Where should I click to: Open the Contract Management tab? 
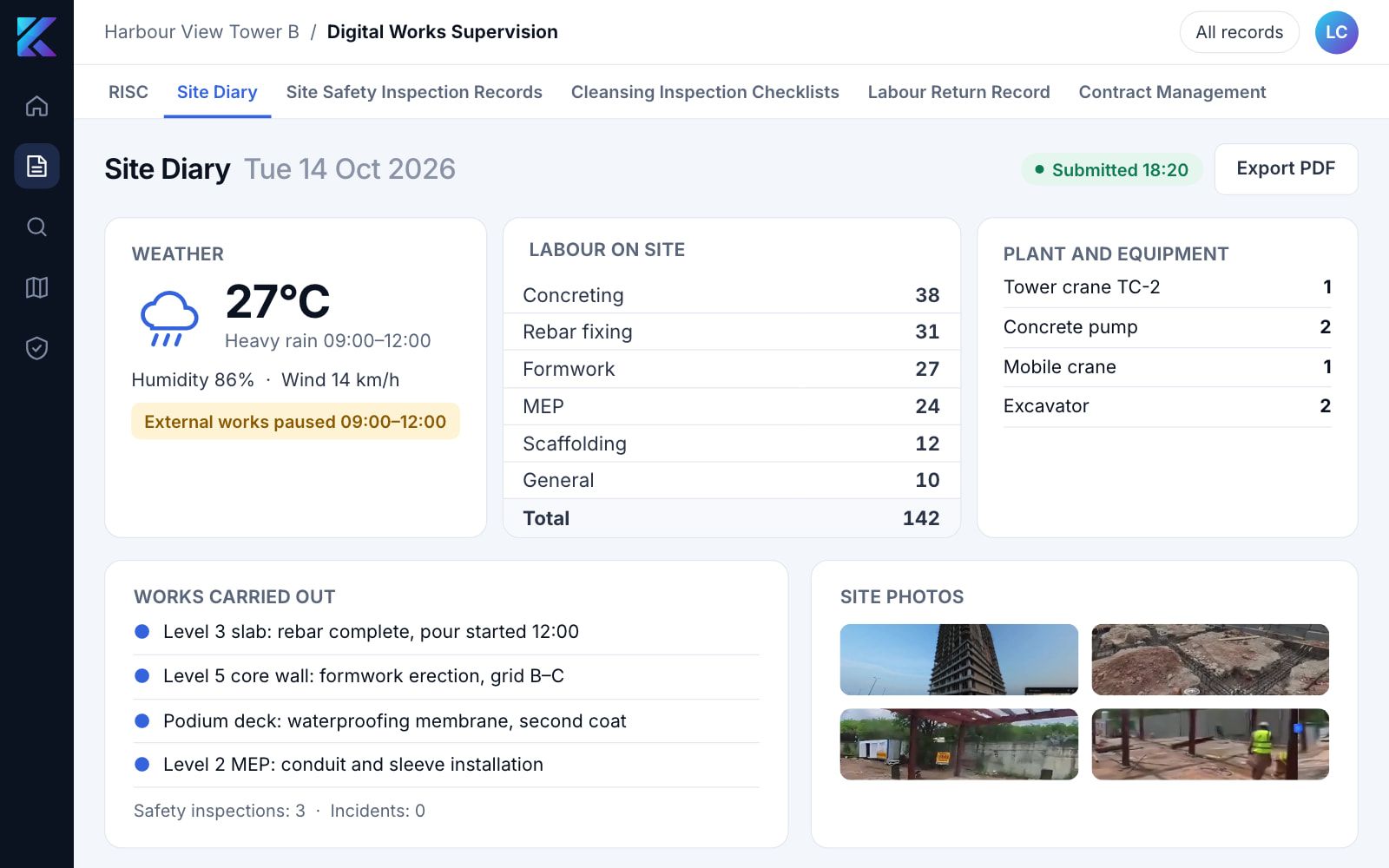pyautogui.click(x=1172, y=92)
